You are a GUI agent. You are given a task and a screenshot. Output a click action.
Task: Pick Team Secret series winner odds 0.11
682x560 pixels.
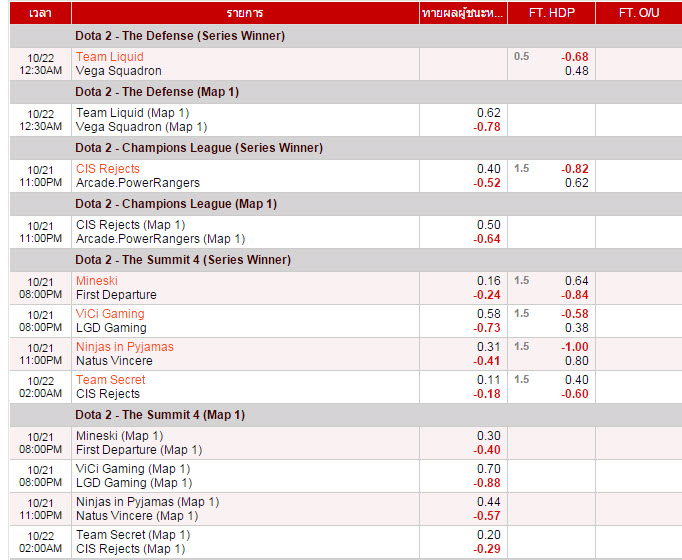click(x=488, y=380)
